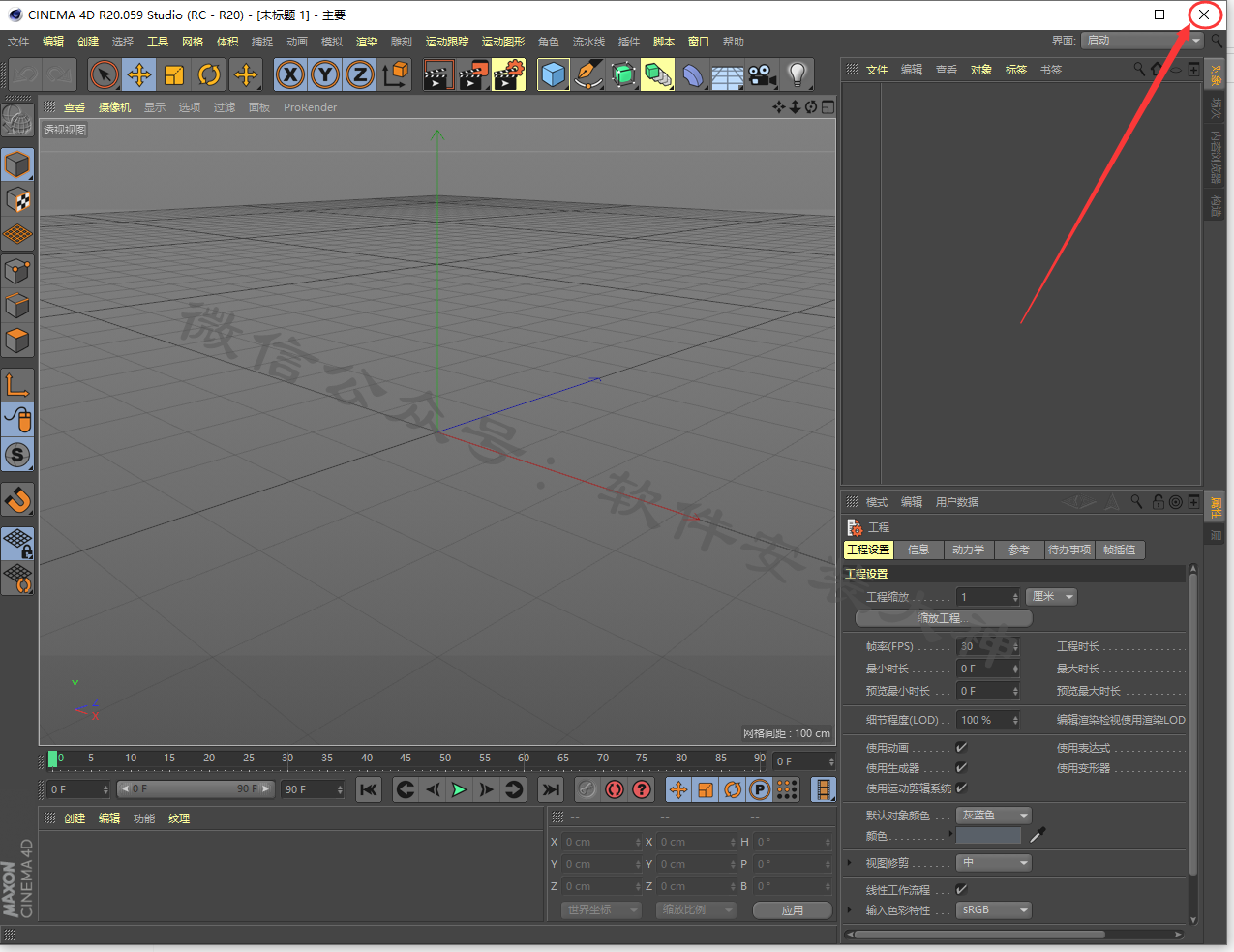The height and width of the screenshot is (952, 1234).
Task: Open the viewport 摄像机 menu
Action: 114,107
